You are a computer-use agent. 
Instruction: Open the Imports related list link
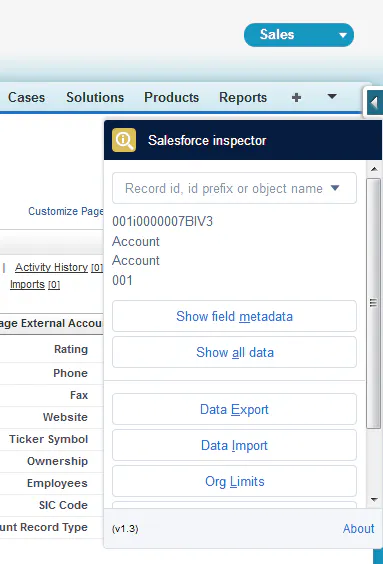tap(27, 284)
